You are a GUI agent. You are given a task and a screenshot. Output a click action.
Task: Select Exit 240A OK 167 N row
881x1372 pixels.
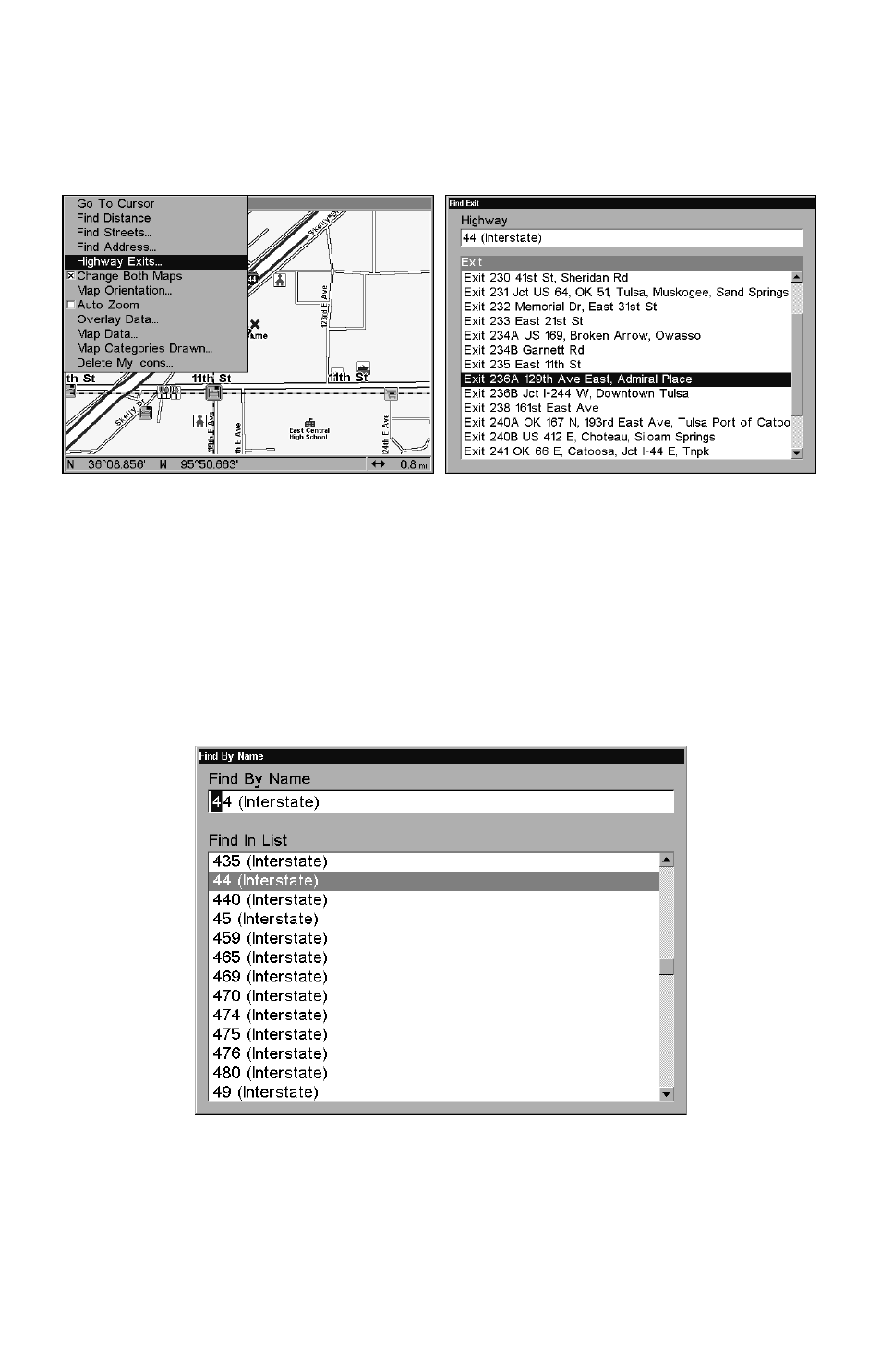[x=626, y=423]
